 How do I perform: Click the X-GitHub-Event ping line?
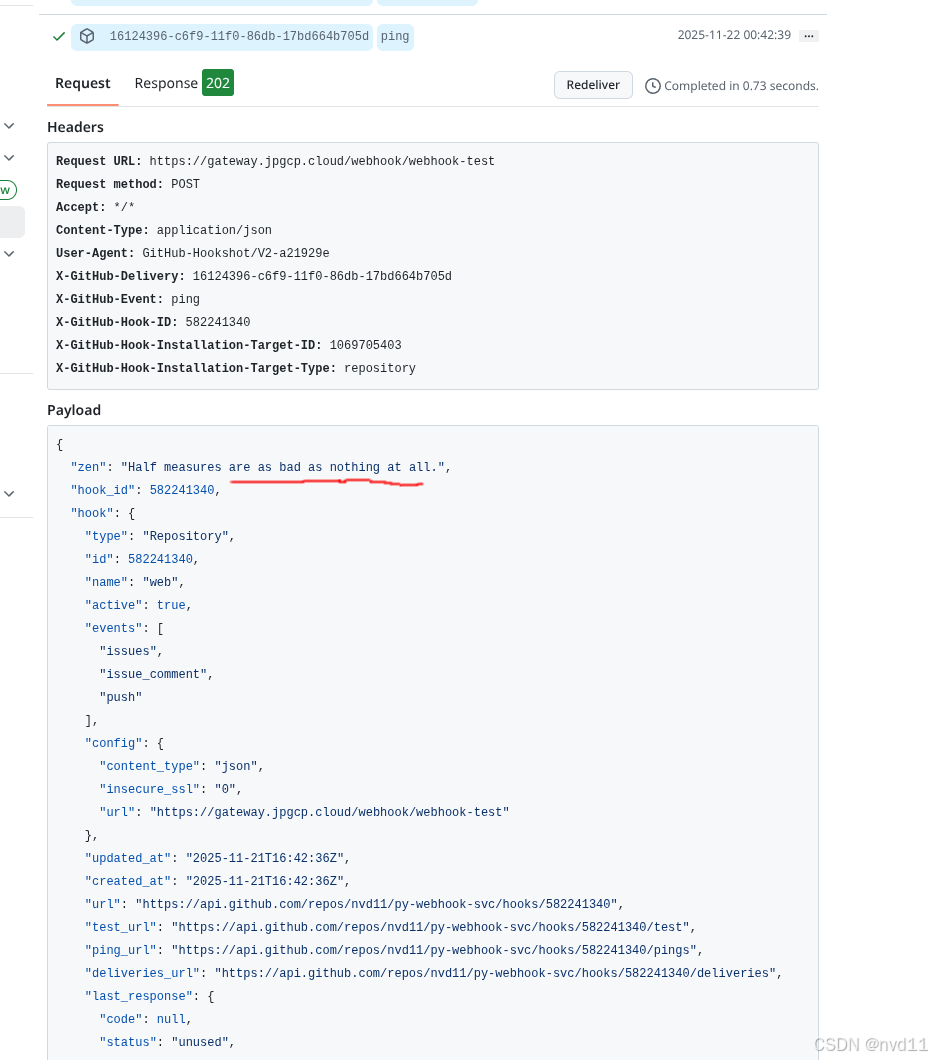pyautogui.click(x=128, y=299)
